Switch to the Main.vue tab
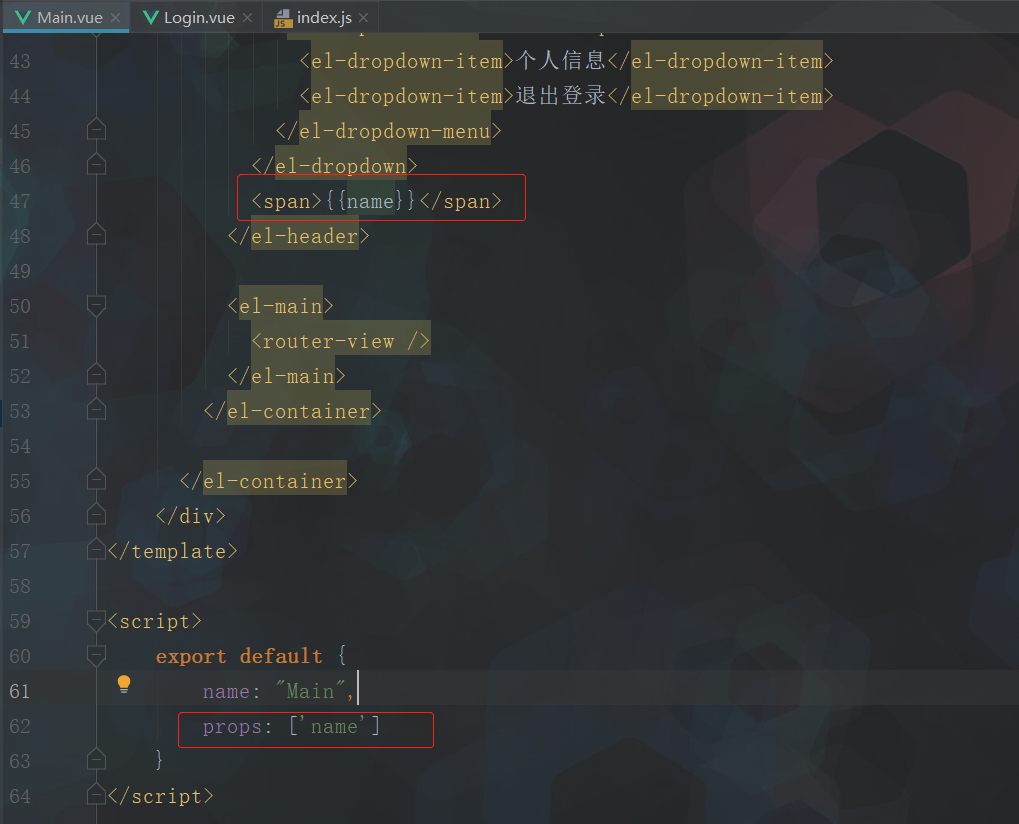Viewport: 1019px width, 824px height. tap(65, 17)
